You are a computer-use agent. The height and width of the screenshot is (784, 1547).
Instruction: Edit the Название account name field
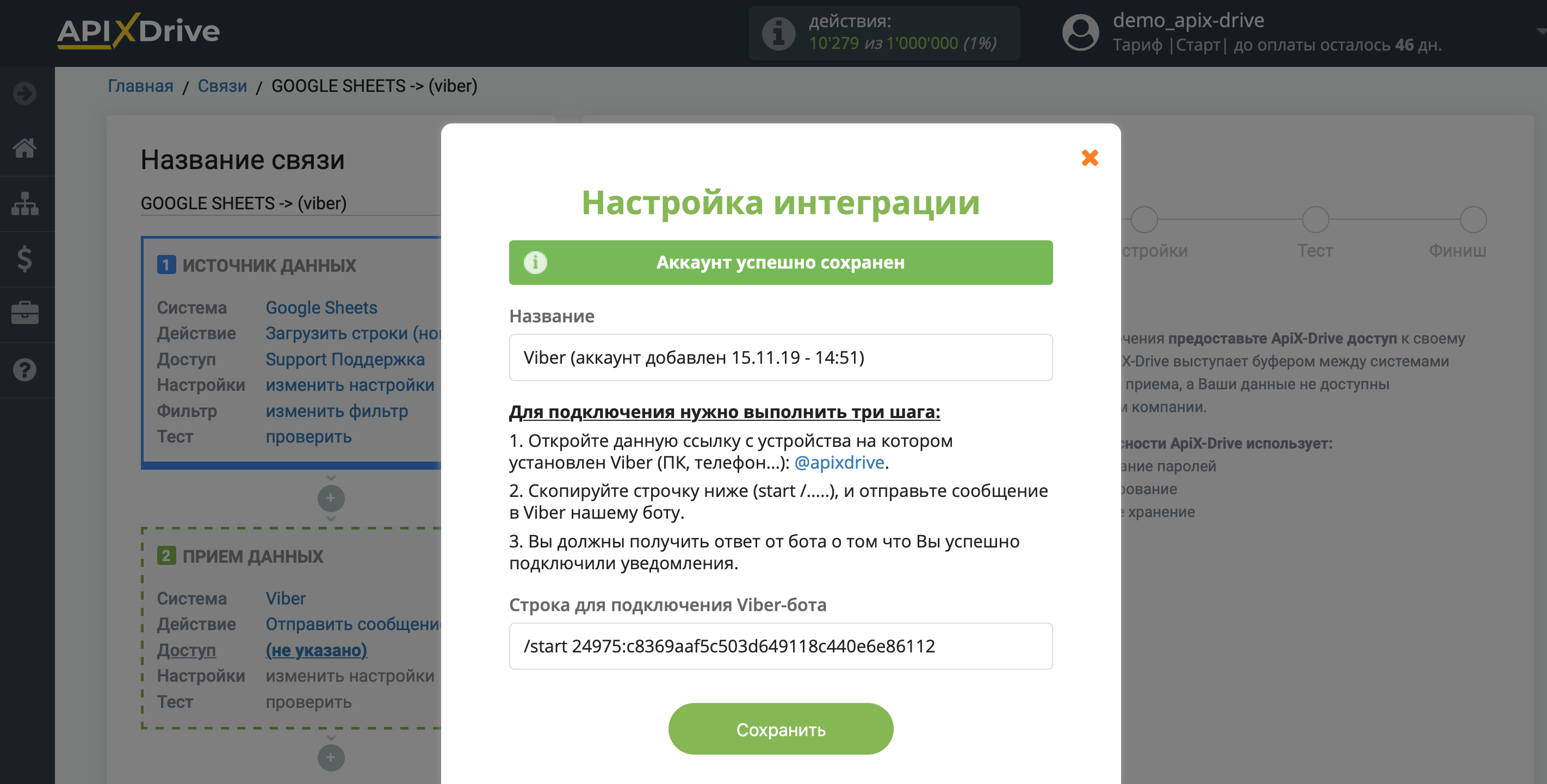click(781, 357)
